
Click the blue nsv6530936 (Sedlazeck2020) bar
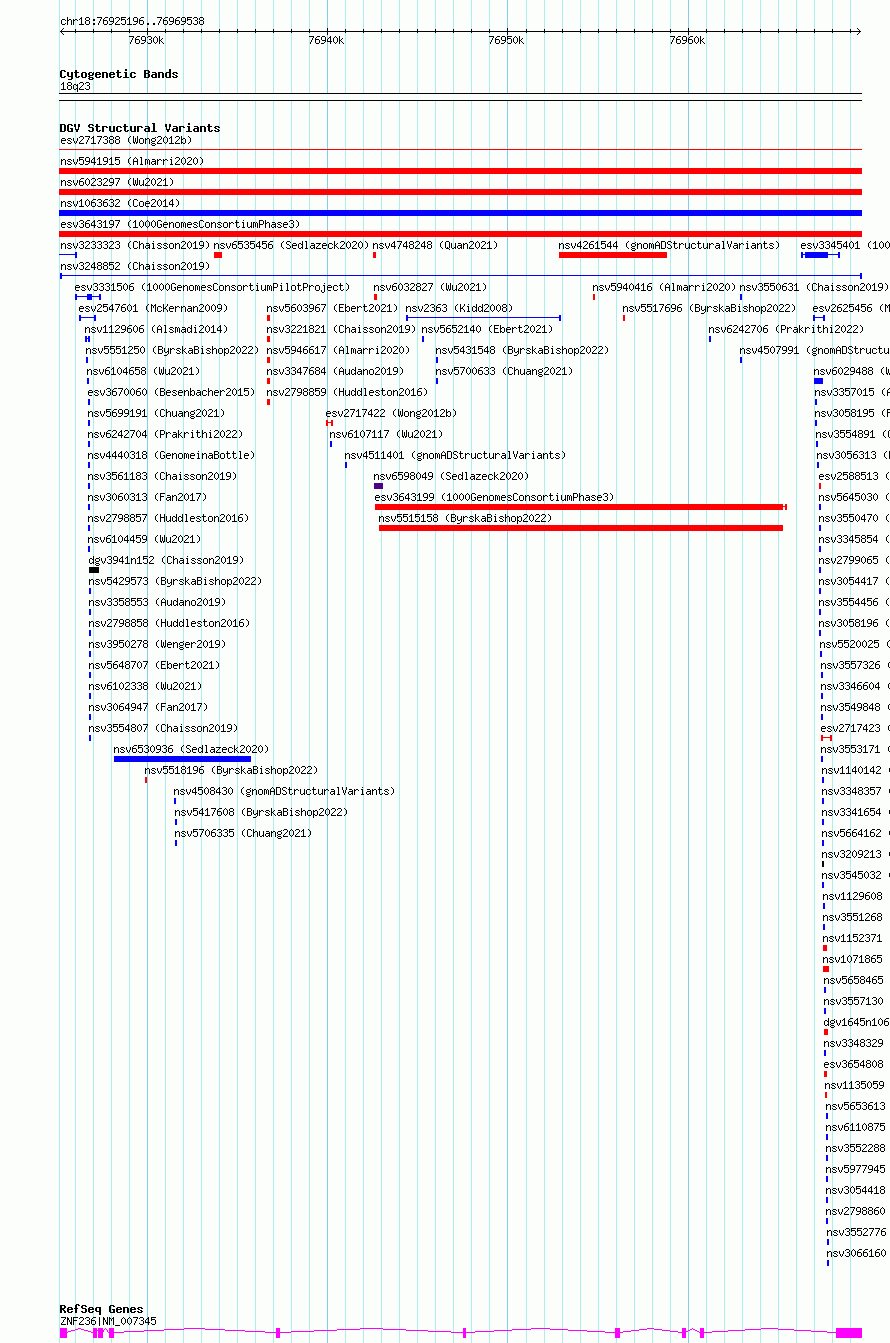click(x=182, y=759)
